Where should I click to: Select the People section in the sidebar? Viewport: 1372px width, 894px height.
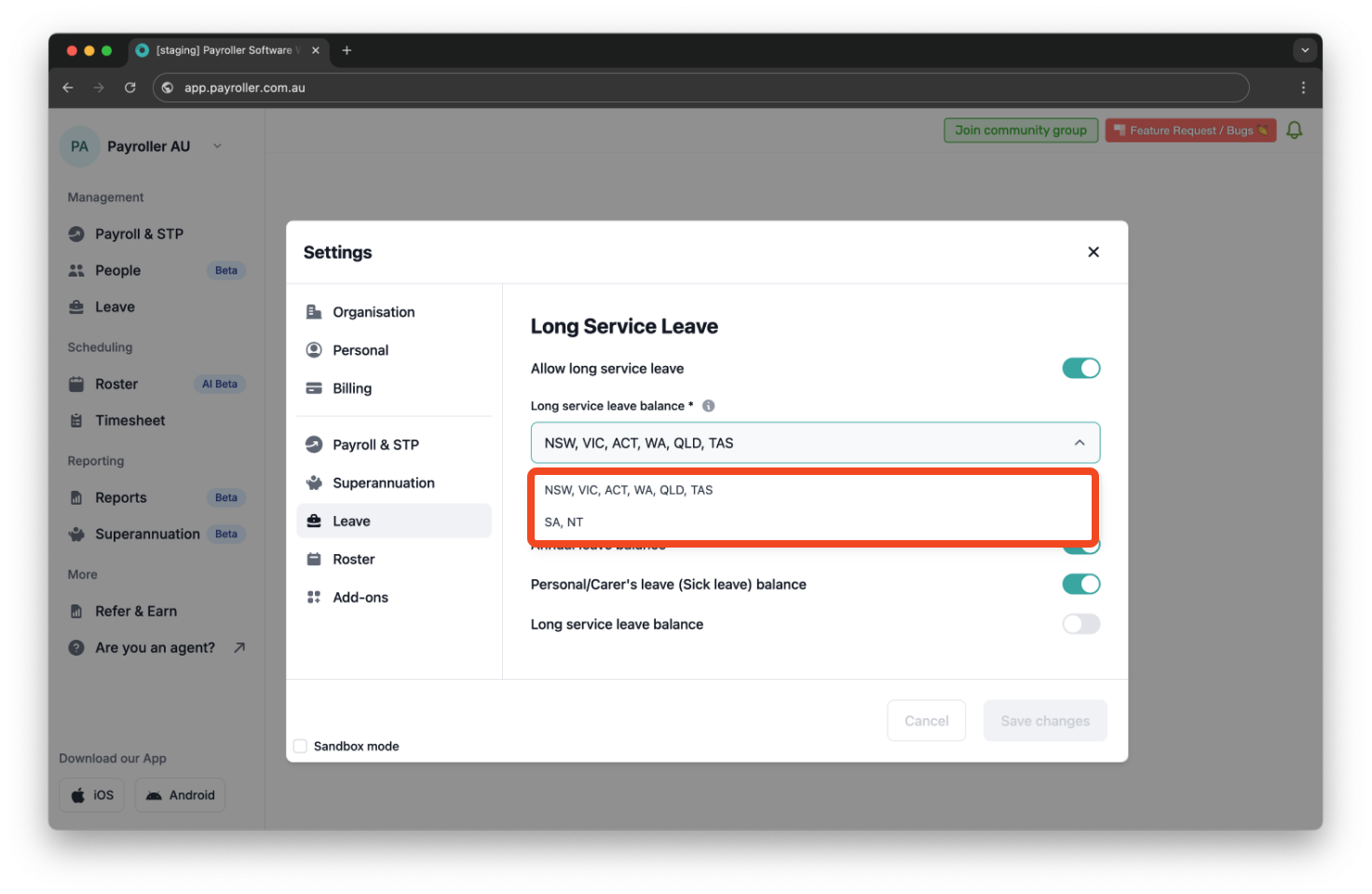coord(117,270)
